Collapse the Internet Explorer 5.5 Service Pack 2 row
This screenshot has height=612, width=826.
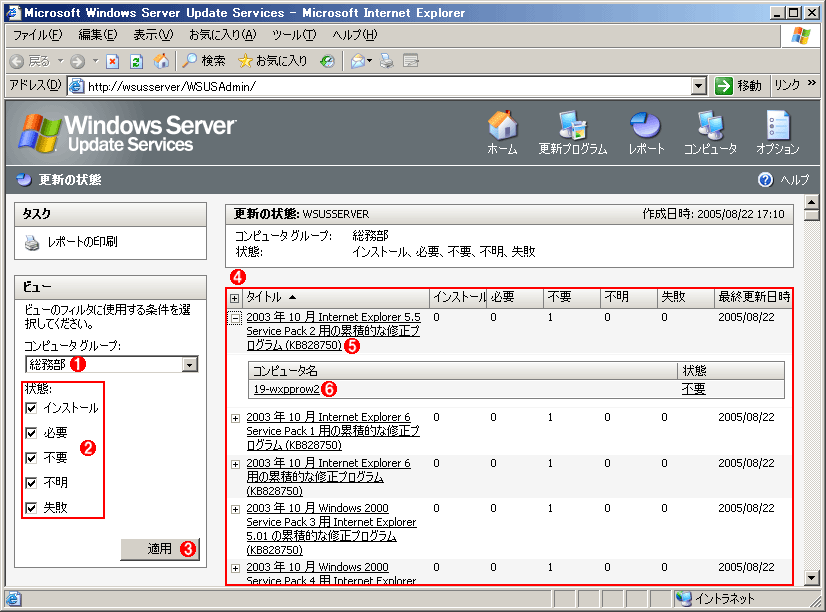coord(235,318)
